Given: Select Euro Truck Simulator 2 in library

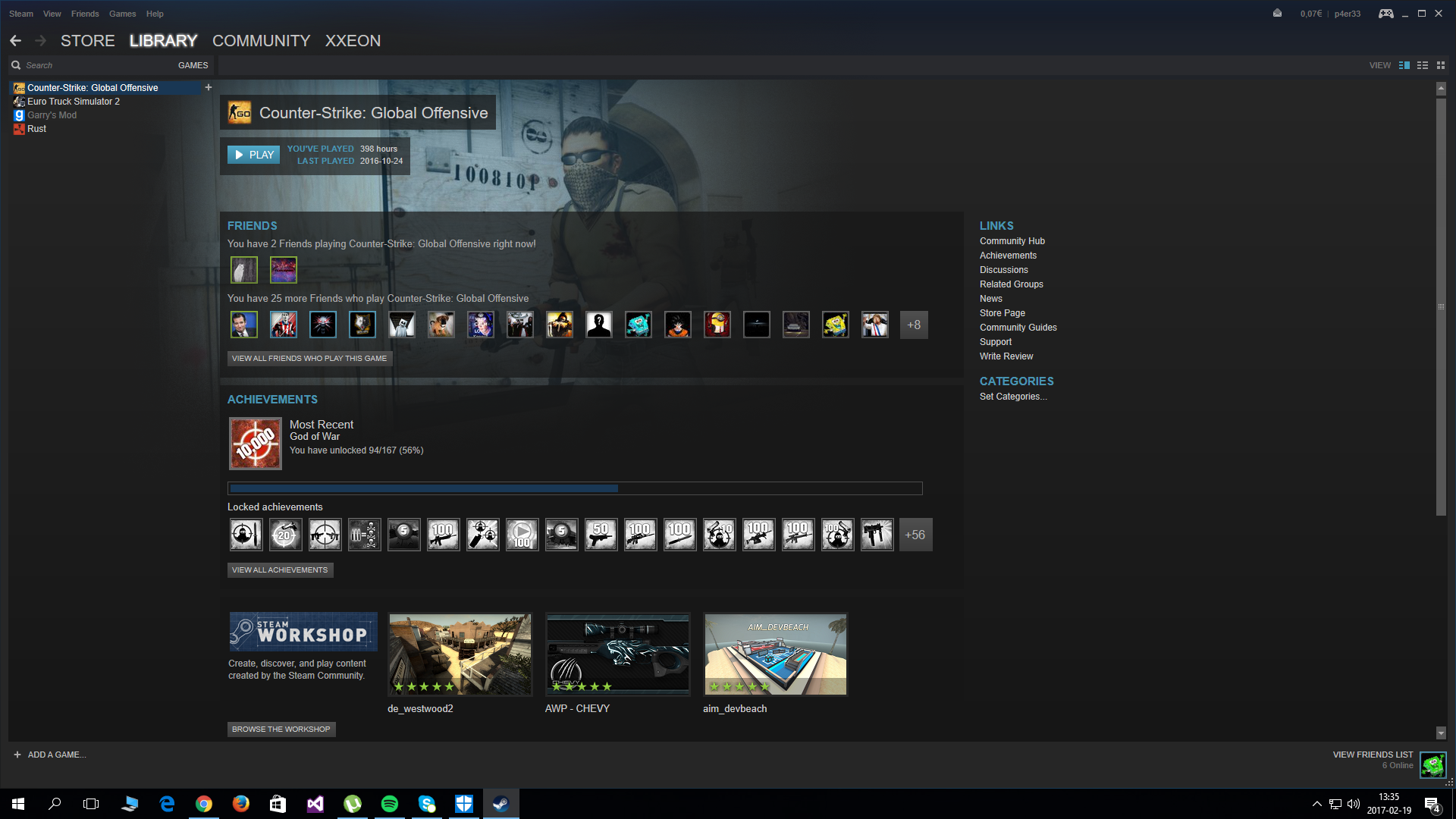Looking at the screenshot, I should click(x=73, y=102).
